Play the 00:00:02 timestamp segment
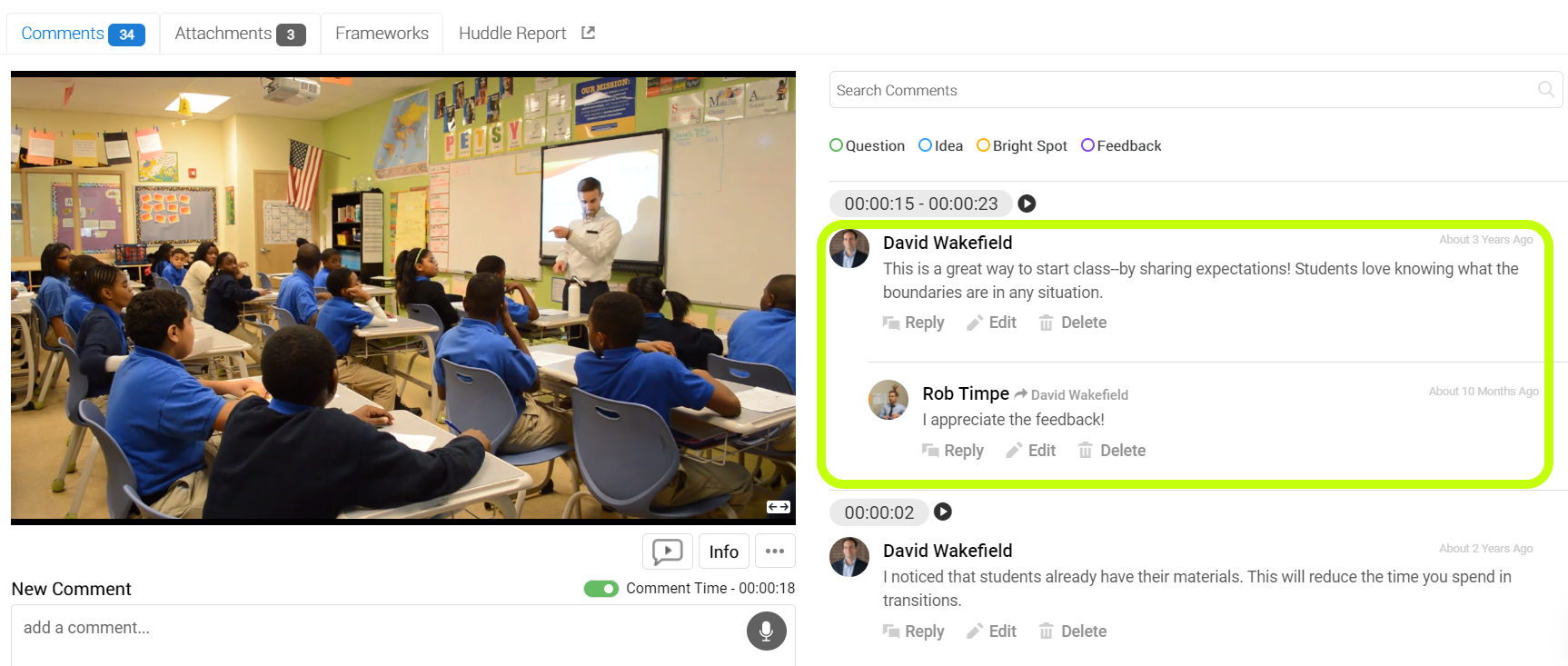 [943, 512]
